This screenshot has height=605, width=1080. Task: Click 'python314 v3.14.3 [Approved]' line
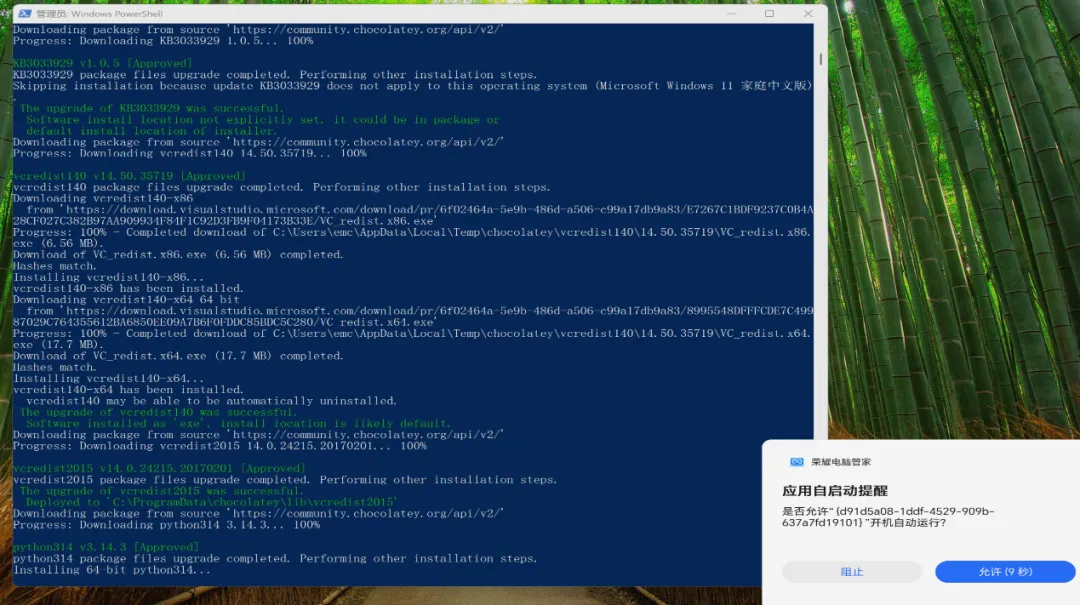pos(106,547)
